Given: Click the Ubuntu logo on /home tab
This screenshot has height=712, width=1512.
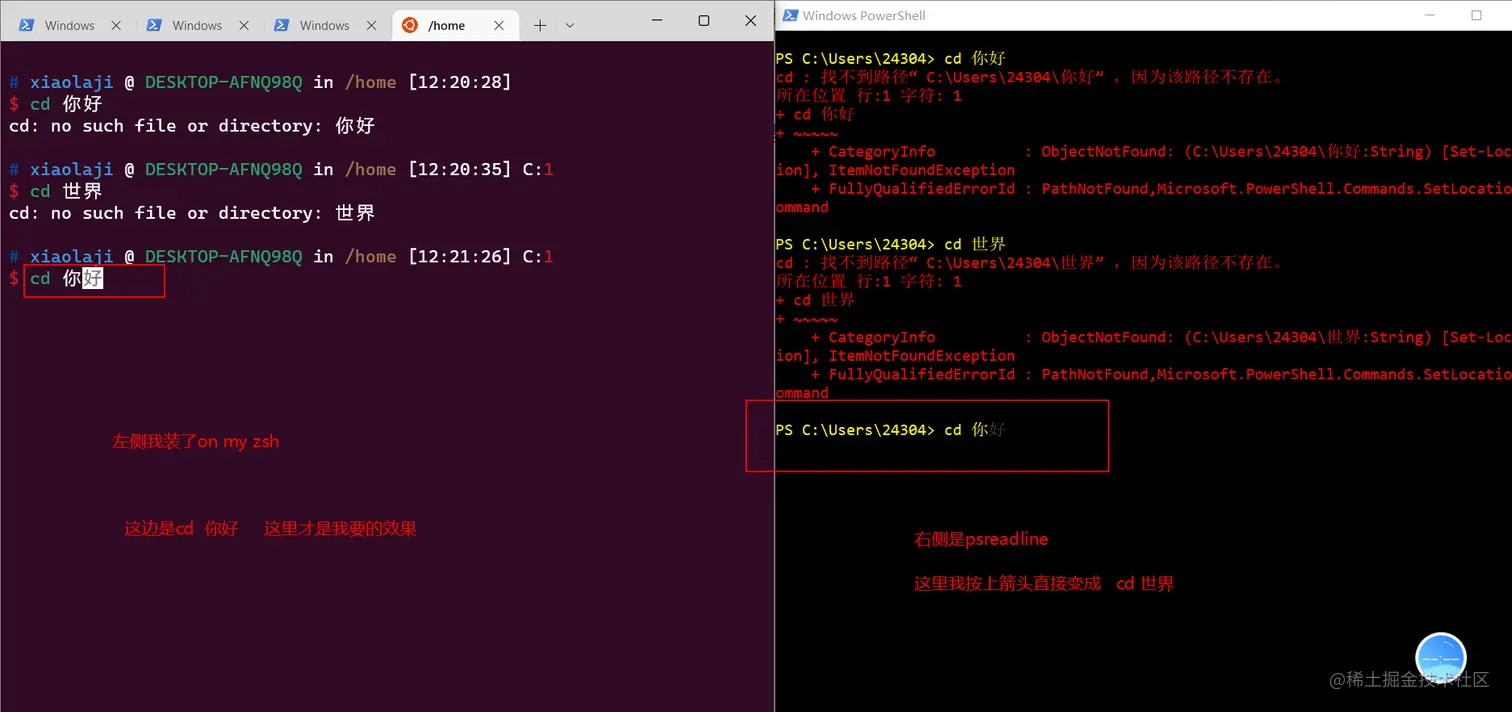Looking at the screenshot, I should coord(409,25).
